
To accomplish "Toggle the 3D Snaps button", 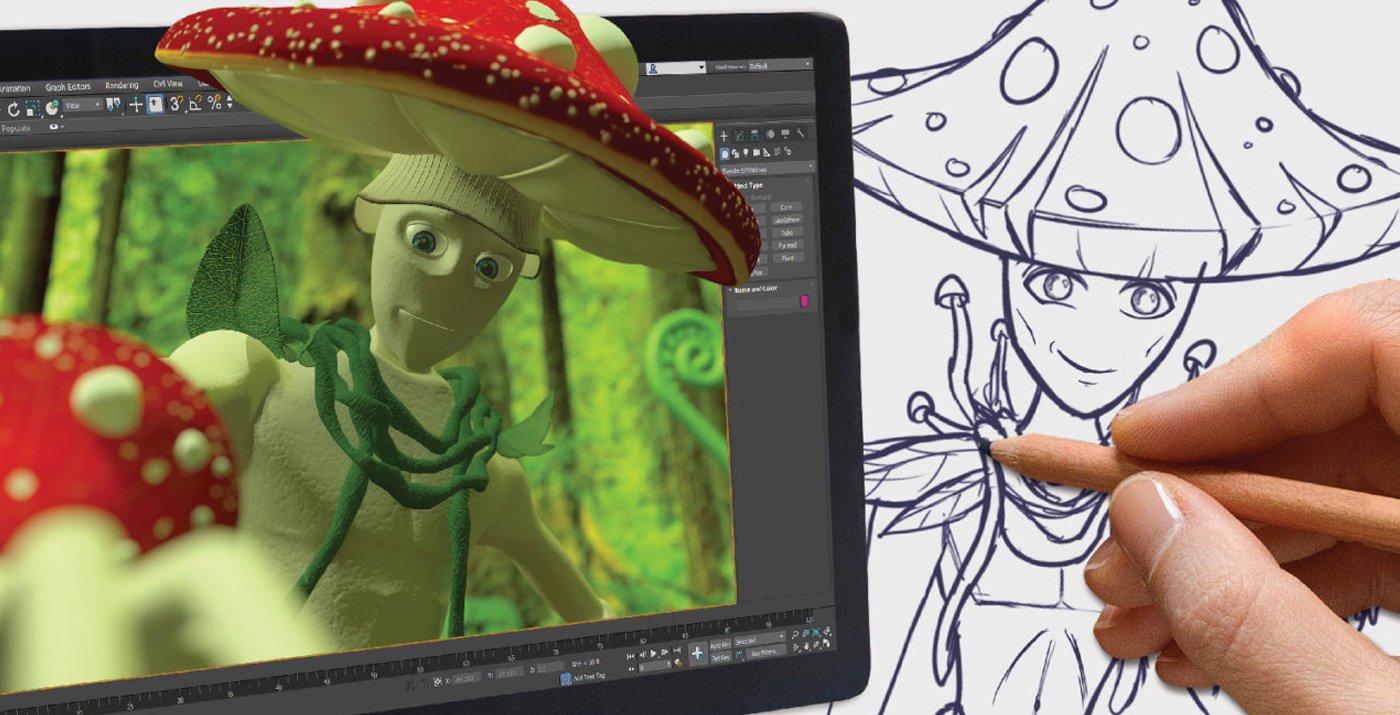I will (176, 103).
